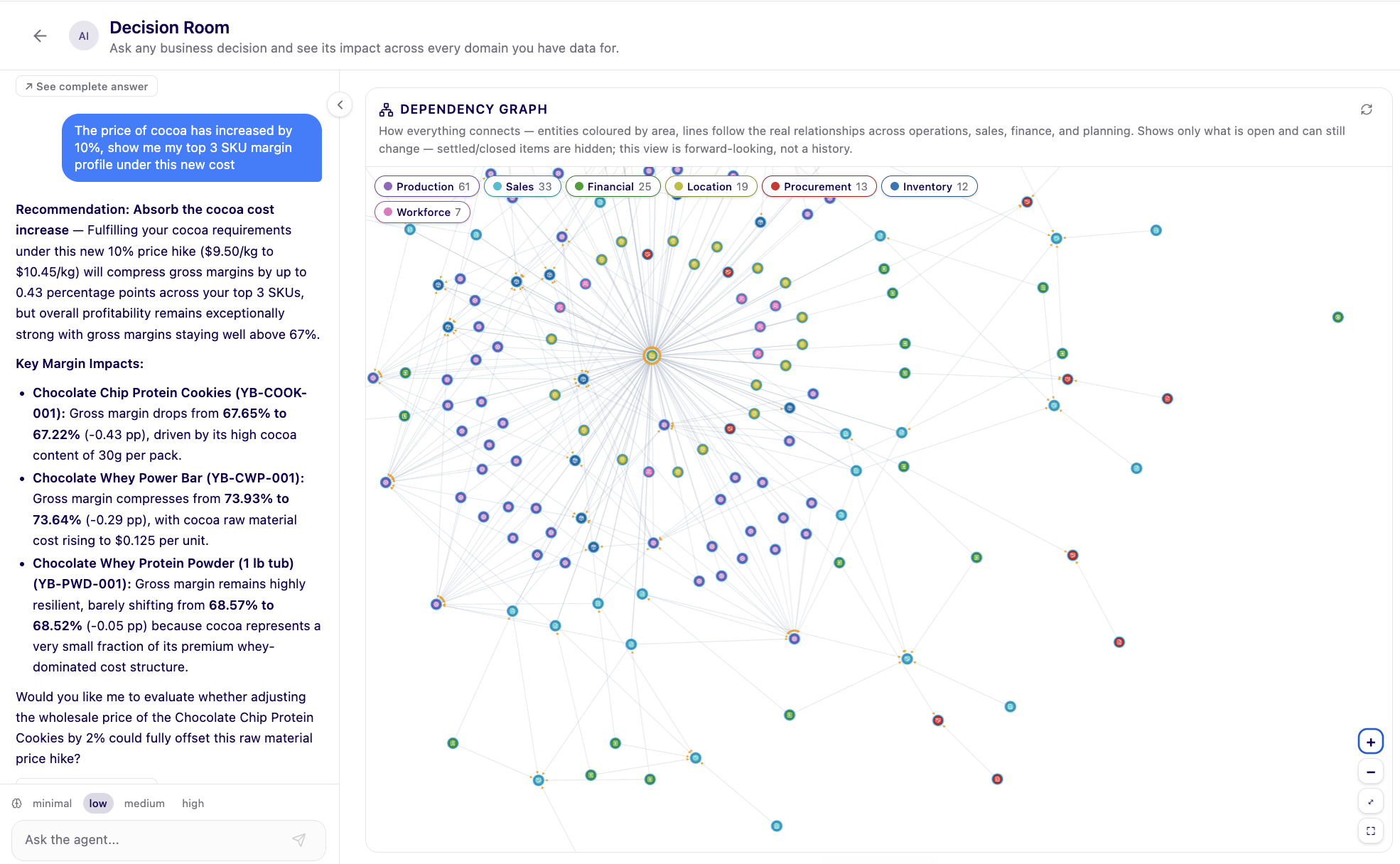1400x864 pixels.
Task: Collapse the chat panel with the chevron
Action: [340, 105]
